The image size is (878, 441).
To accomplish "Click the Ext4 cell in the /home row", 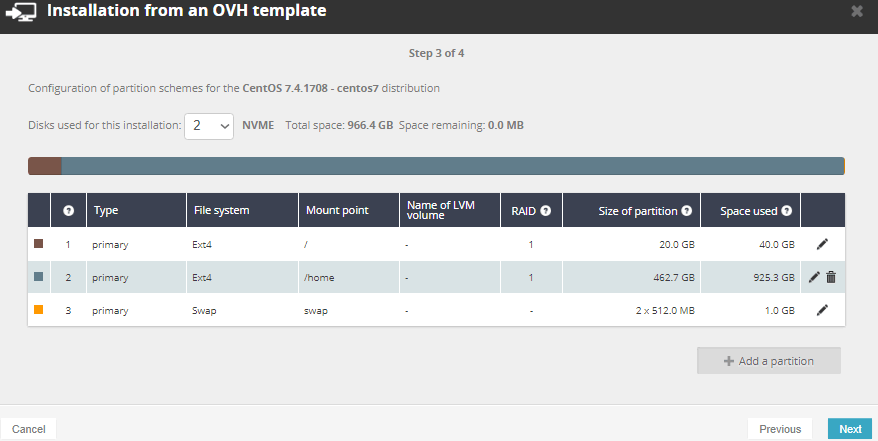I will (242, 277).
